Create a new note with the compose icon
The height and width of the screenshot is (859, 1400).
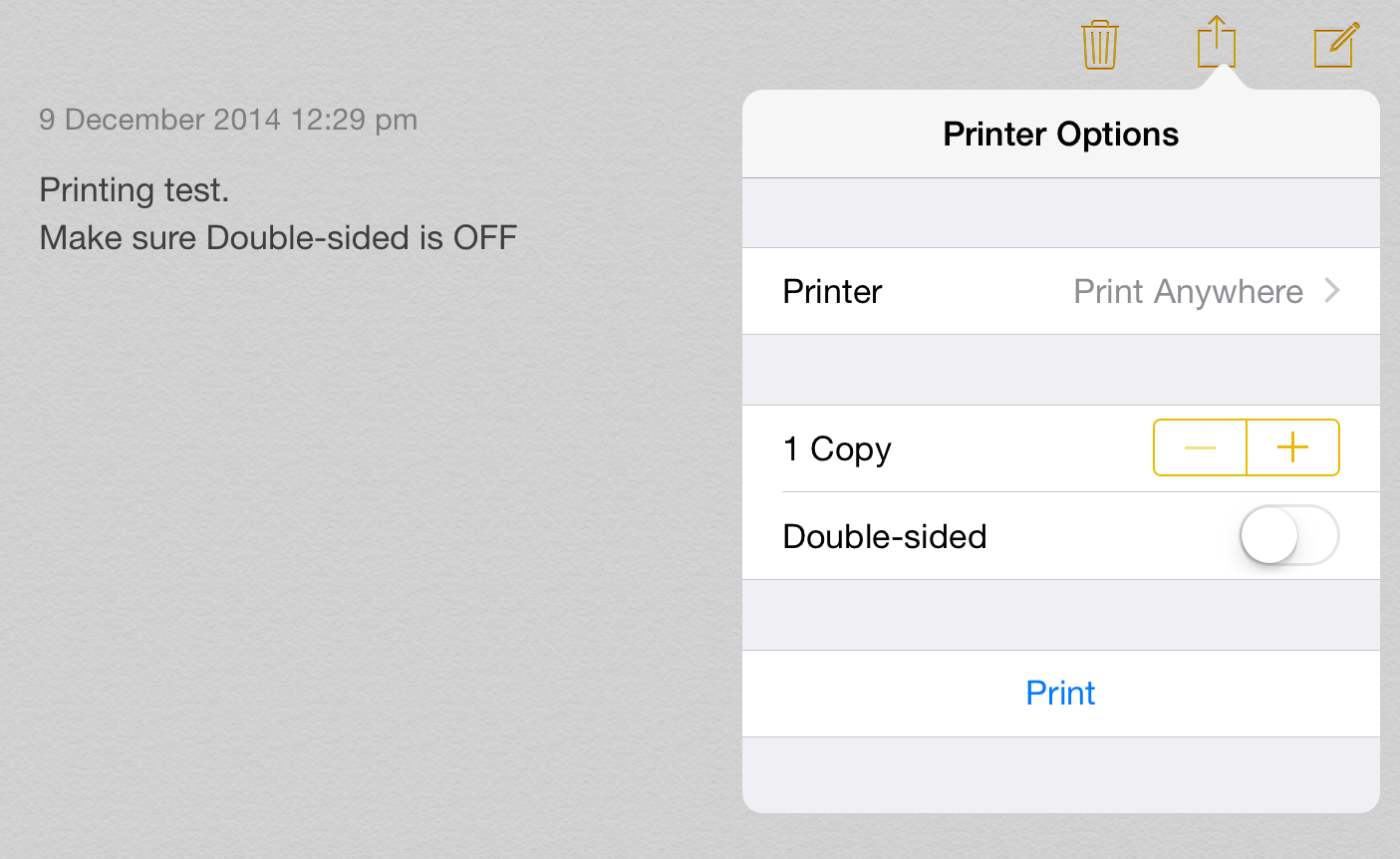pos(1335,45)
